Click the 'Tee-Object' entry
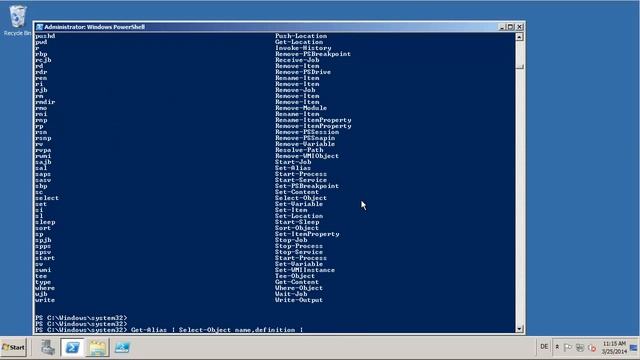The image size is (640, 360). coord(295,276)
